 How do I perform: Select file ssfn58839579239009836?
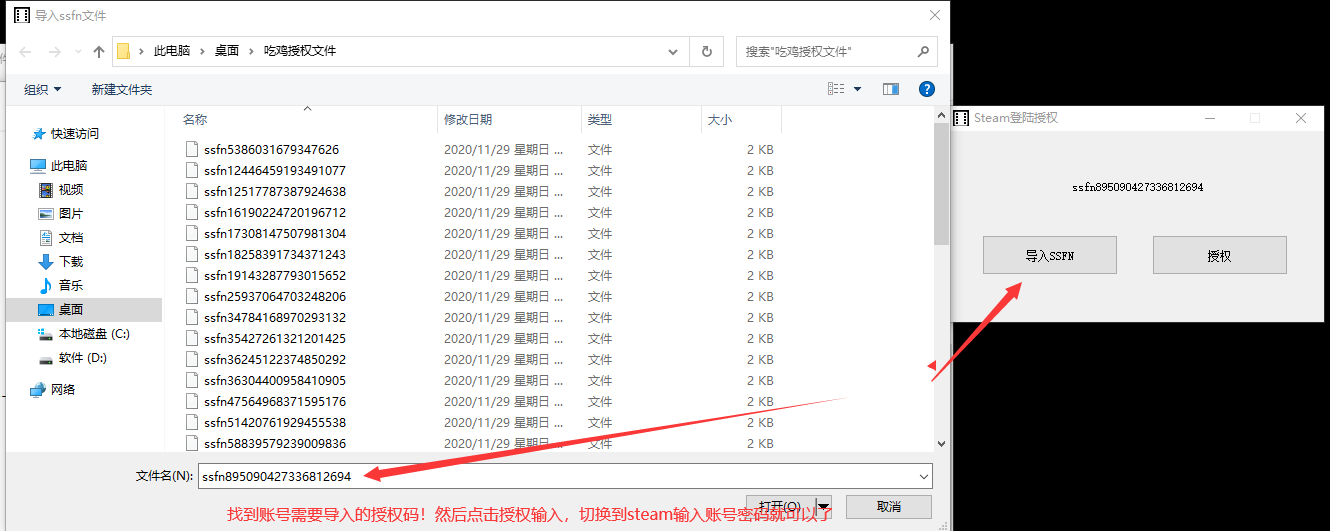tap(275, 443)
